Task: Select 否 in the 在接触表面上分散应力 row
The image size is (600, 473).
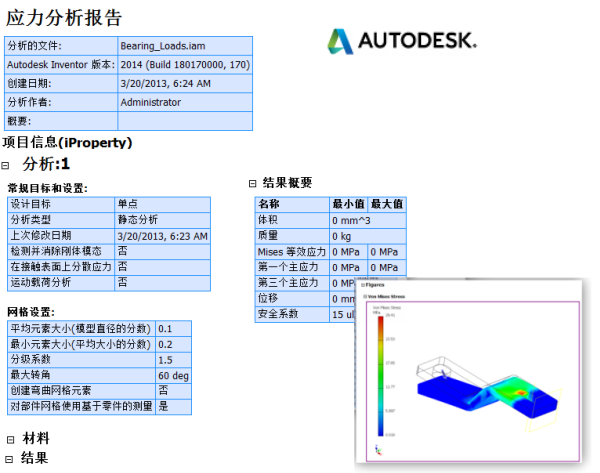Action: click(122, 267)
